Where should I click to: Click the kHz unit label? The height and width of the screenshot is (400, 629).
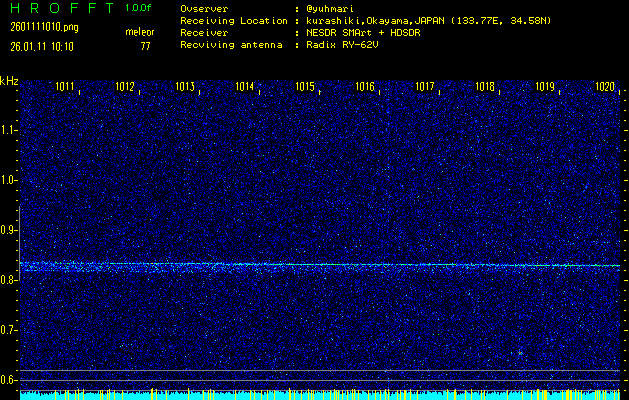(x=9, y=81)
